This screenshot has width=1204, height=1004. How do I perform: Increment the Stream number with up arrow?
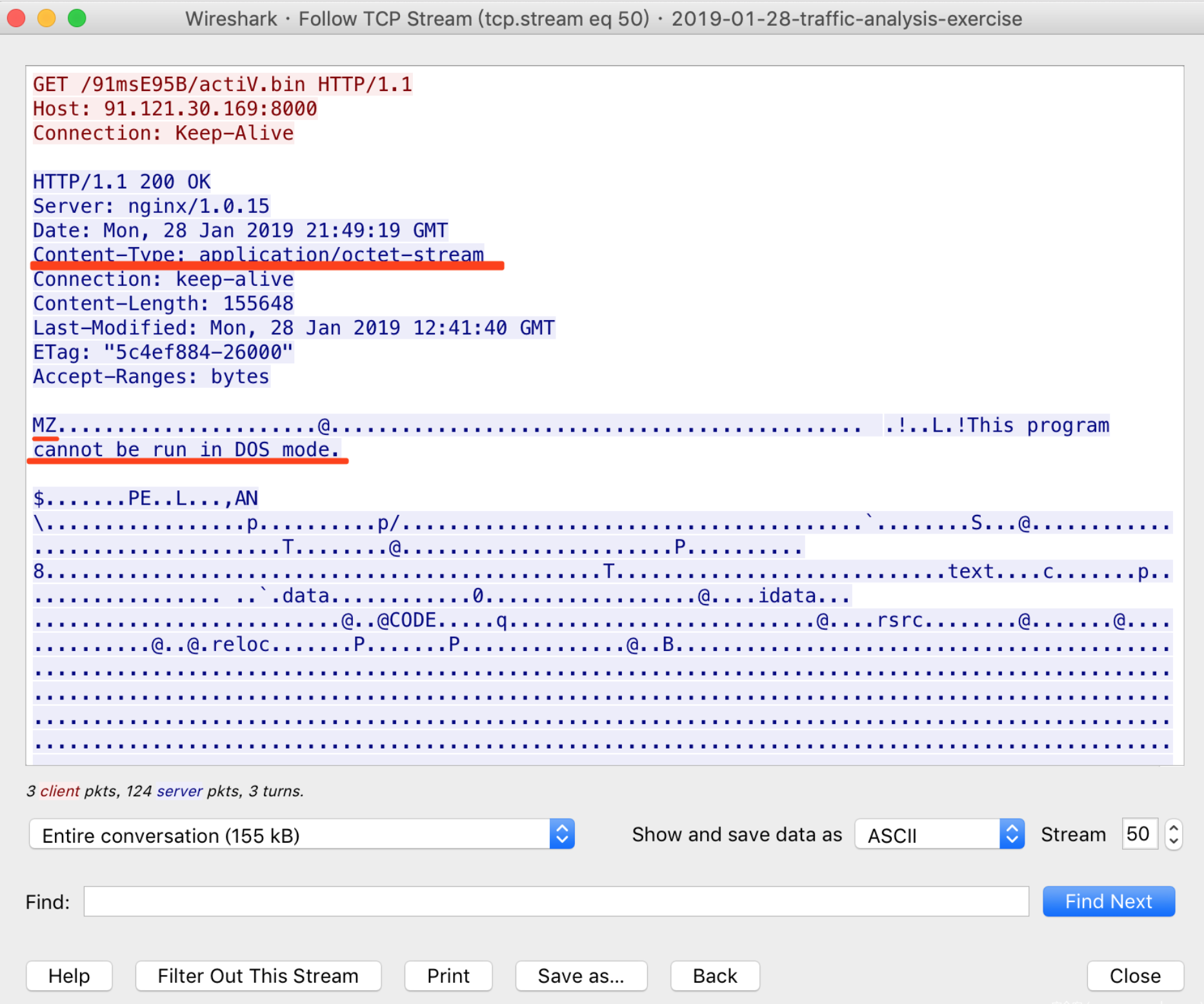tap(1174, 827)
